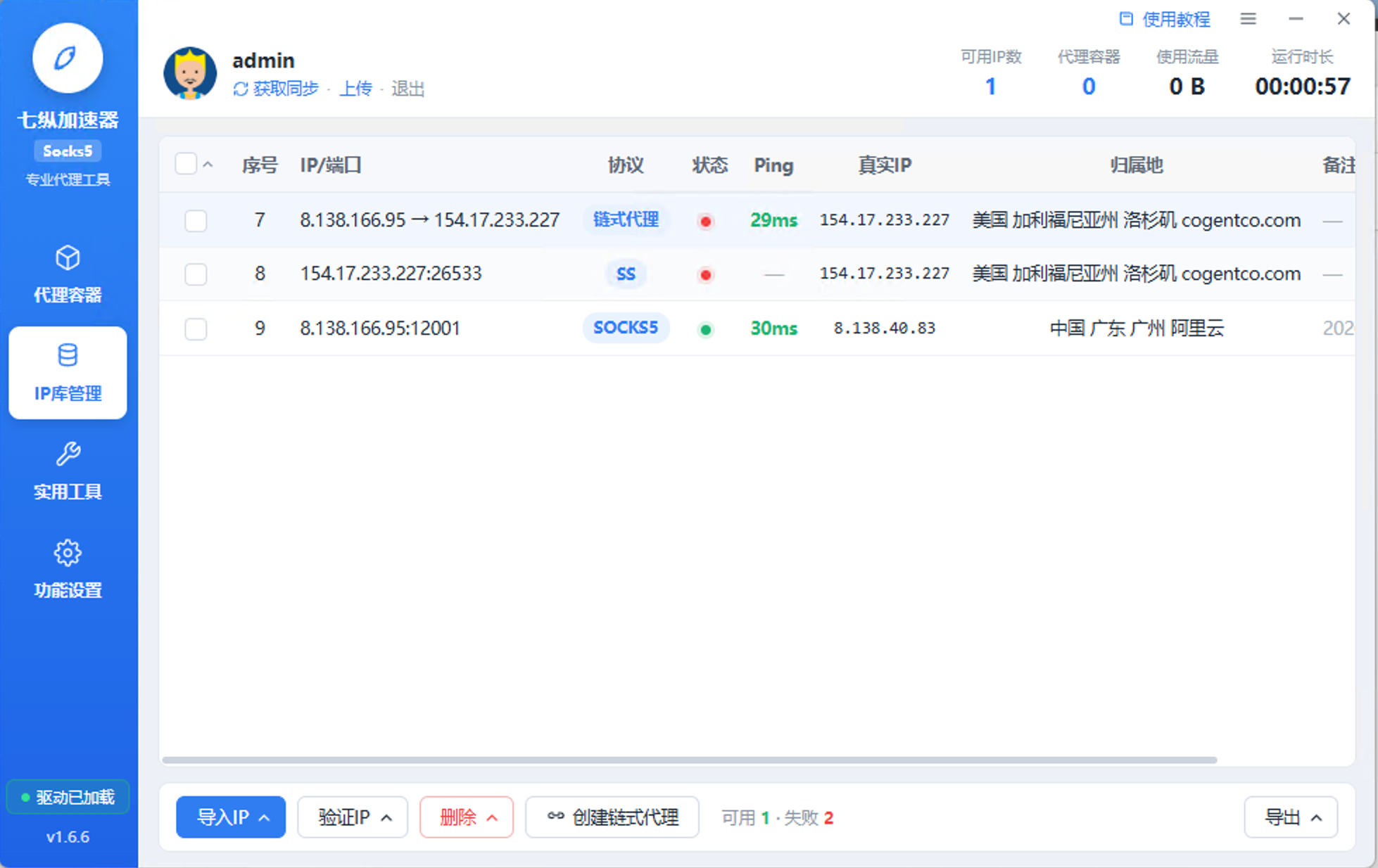
Task: Click the 备注 column header
Action: (1339, 165)
